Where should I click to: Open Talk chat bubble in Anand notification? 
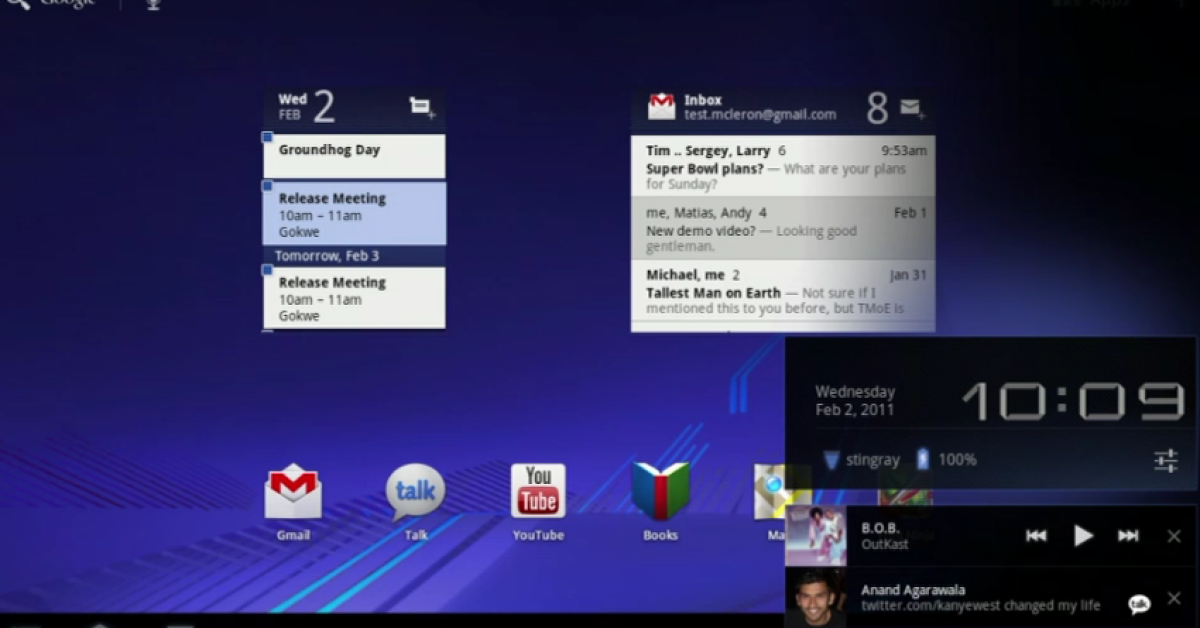[x=1138, y=603]
